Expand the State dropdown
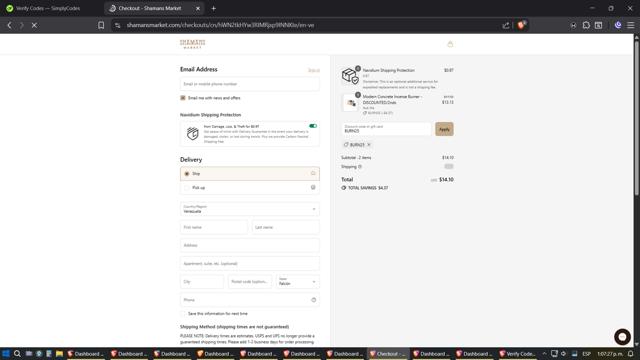Screen dimensions: 640x360 [298, 282]
